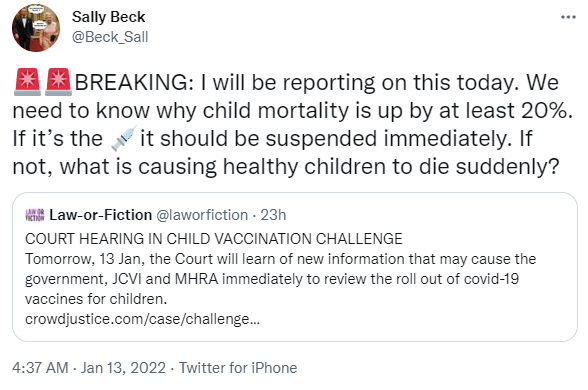Image resolution: width=588 pixels, height=390 pixels.
Task: Click the 'die suddenly' tweet line
Action: pyautogui.click(x=286, y=166)
